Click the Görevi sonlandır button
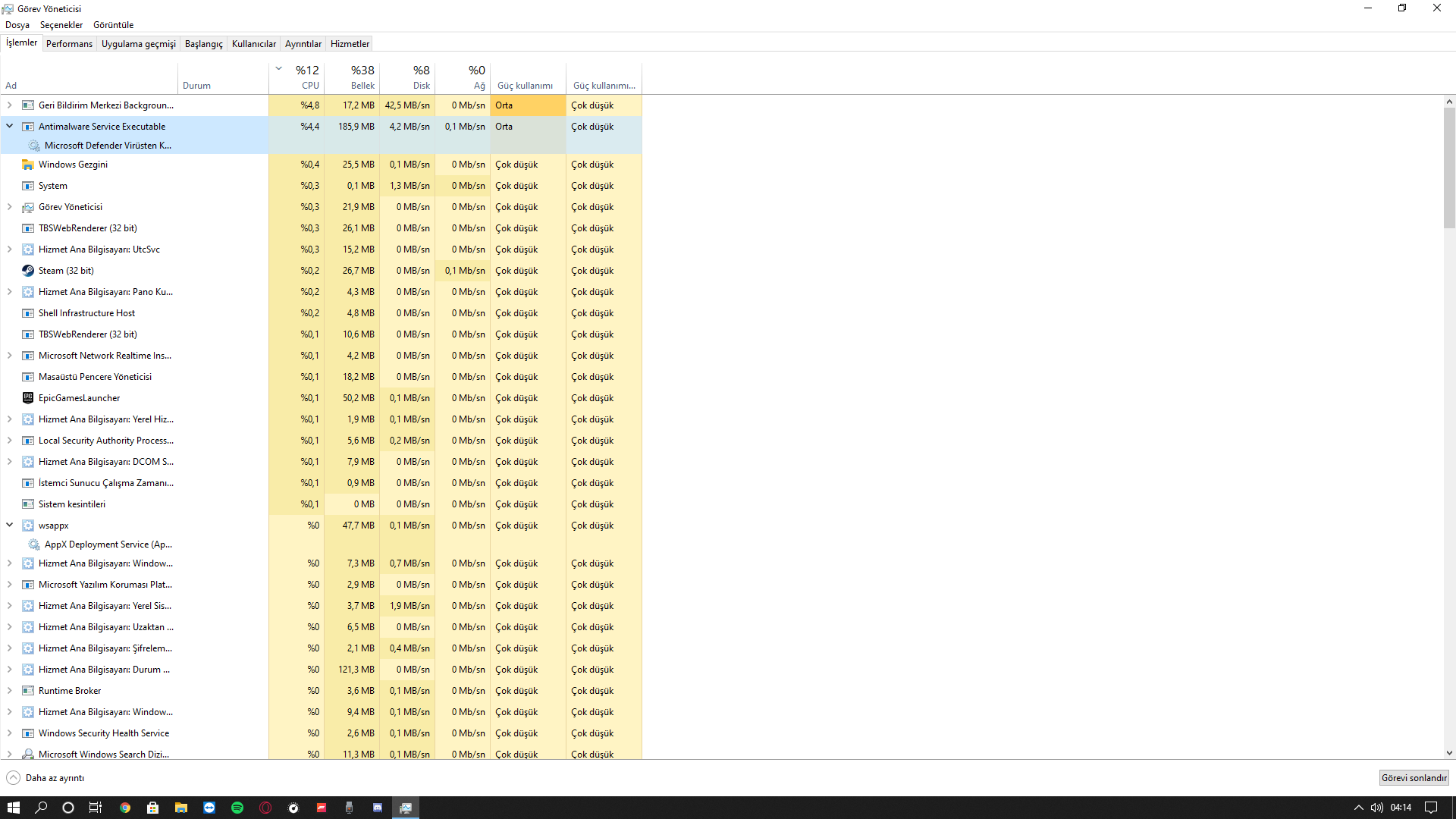This screenshot has height=819, width=1456. click(x=1414, y=778)
